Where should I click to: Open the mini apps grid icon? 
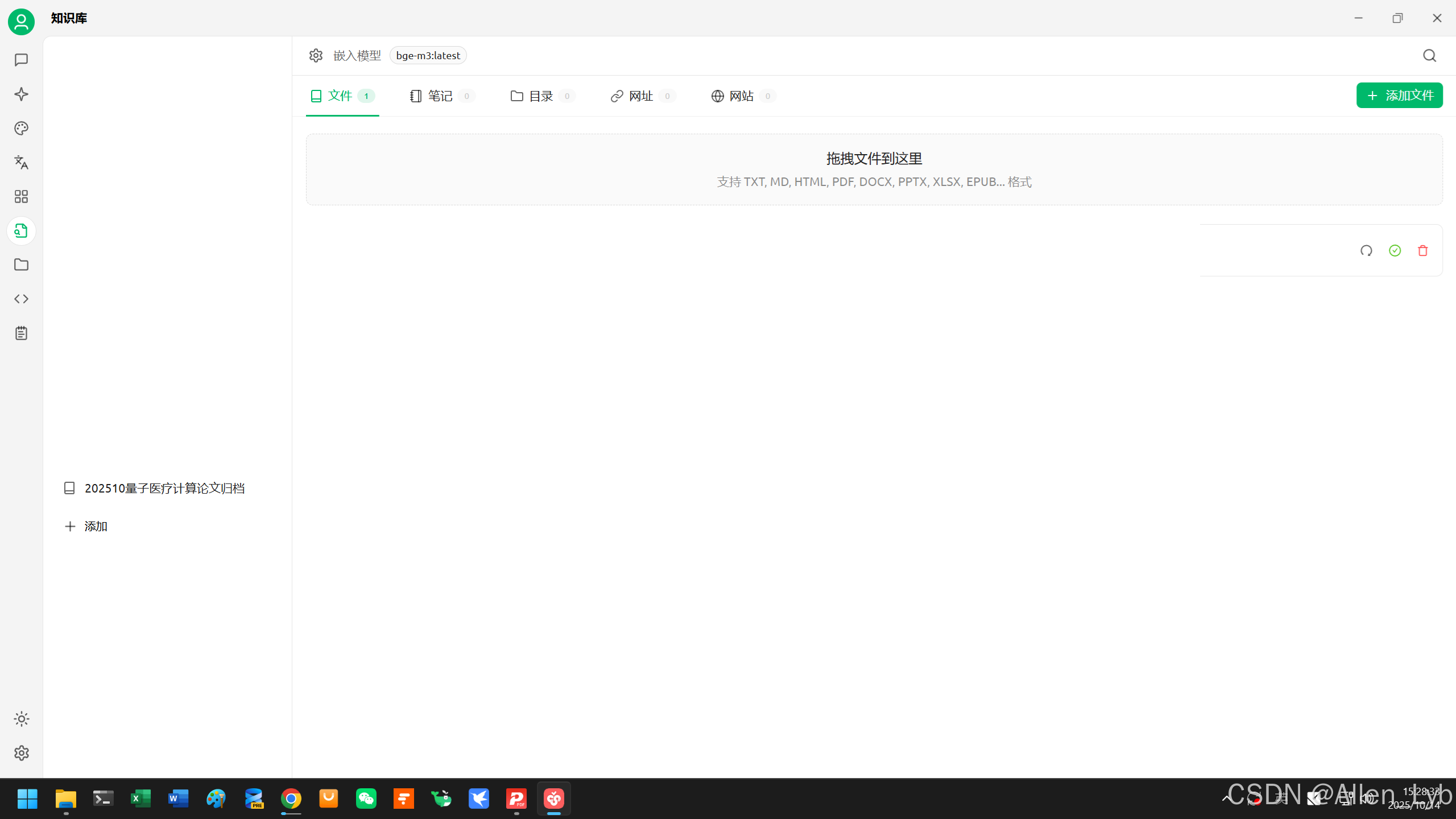[x=21, y=196]
